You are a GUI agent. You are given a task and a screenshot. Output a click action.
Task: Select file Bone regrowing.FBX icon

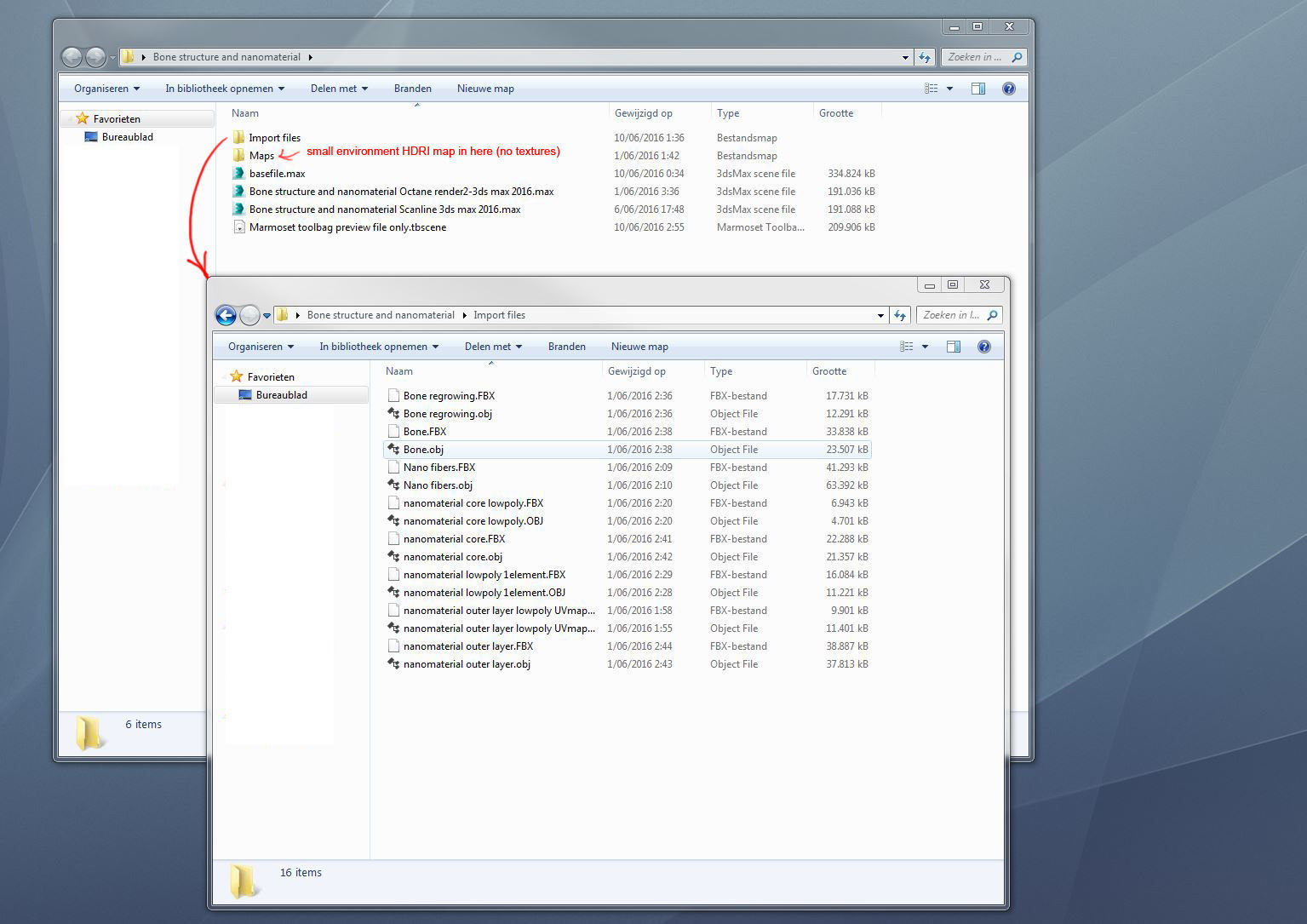393,396
